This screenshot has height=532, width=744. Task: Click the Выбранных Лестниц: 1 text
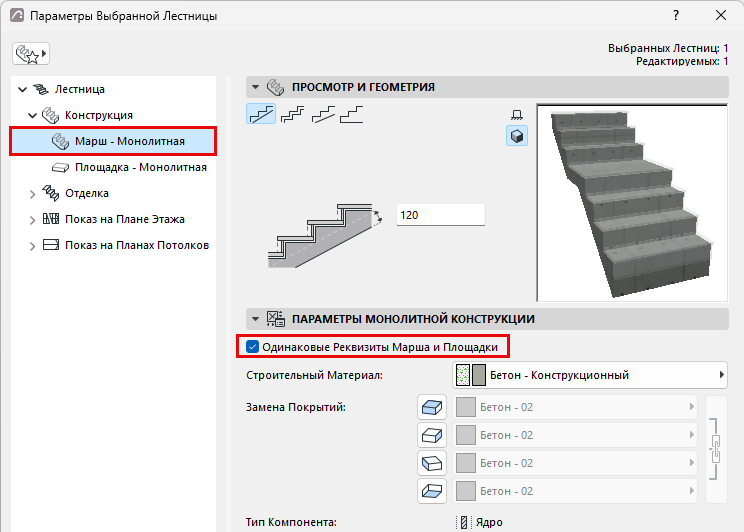point(668,48)
